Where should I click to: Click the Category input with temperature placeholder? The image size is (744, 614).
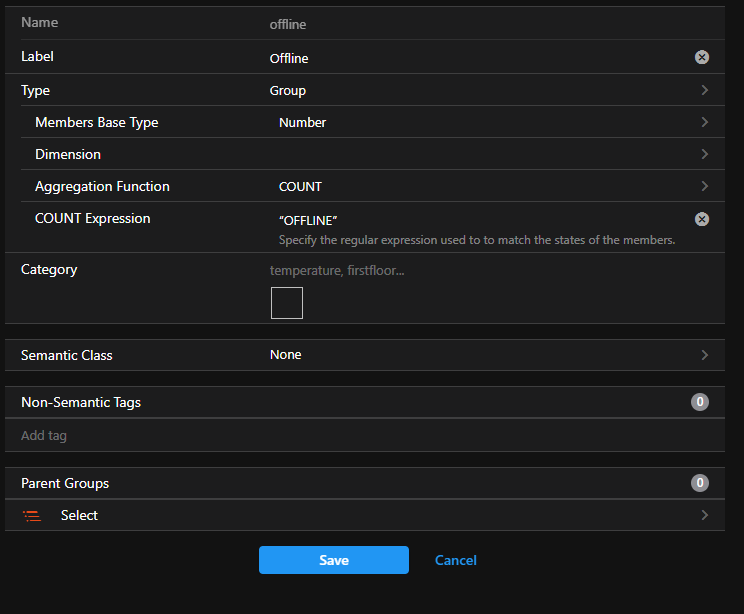[x=493, y=270]
